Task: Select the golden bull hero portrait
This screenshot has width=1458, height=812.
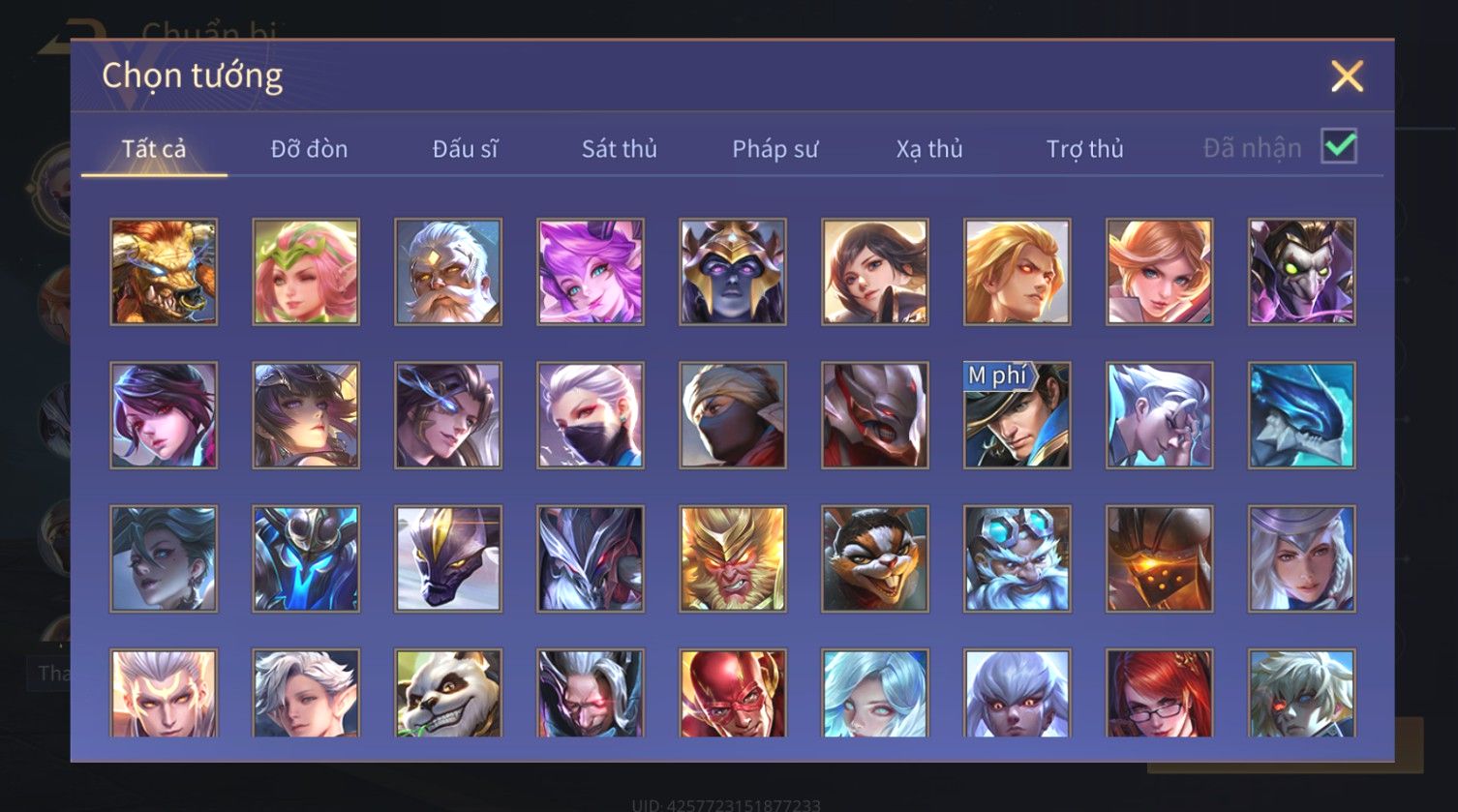Action: [164, 271]
